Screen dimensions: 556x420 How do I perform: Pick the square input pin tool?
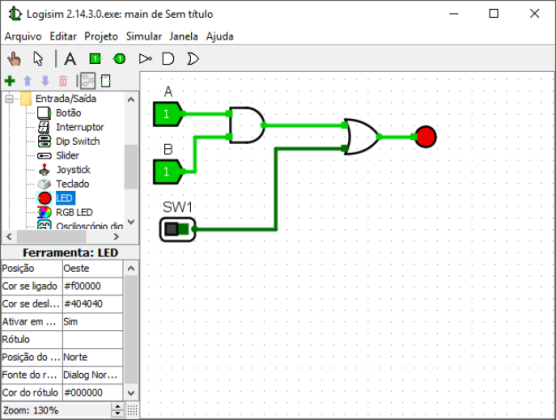(x=95, y=59)
